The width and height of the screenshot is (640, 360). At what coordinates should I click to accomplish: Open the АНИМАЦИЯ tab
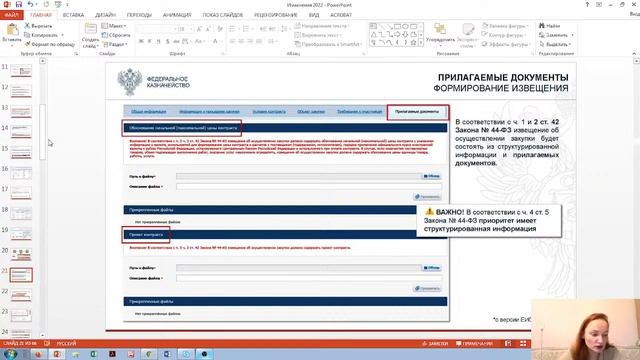[177, 15]
